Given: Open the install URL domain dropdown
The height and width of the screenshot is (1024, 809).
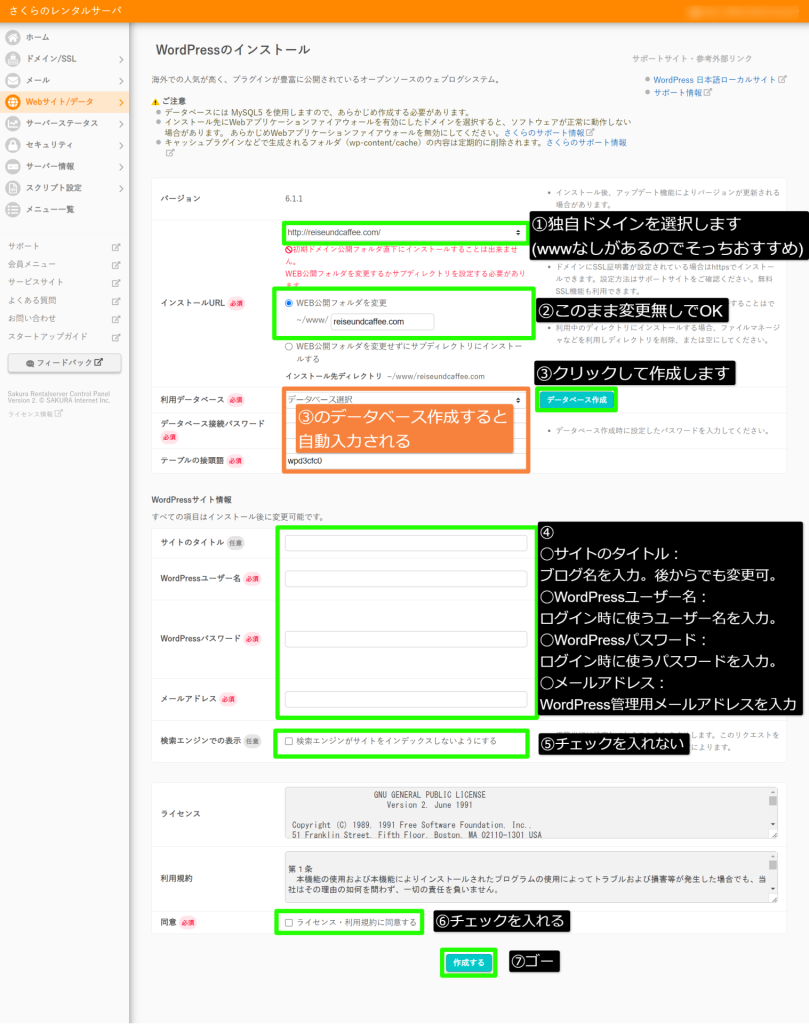Looking at the screenshot, I should click(x=404, y=232).
